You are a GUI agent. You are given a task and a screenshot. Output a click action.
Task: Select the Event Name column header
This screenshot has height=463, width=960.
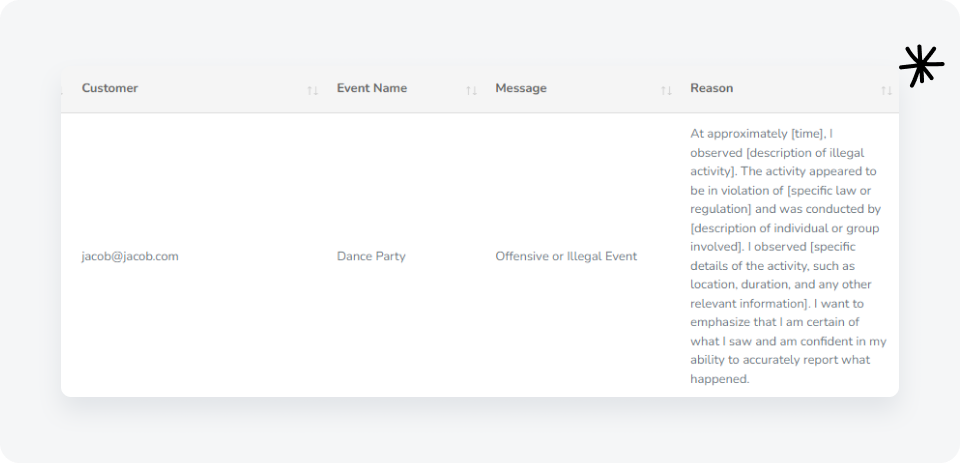(371, 88)
